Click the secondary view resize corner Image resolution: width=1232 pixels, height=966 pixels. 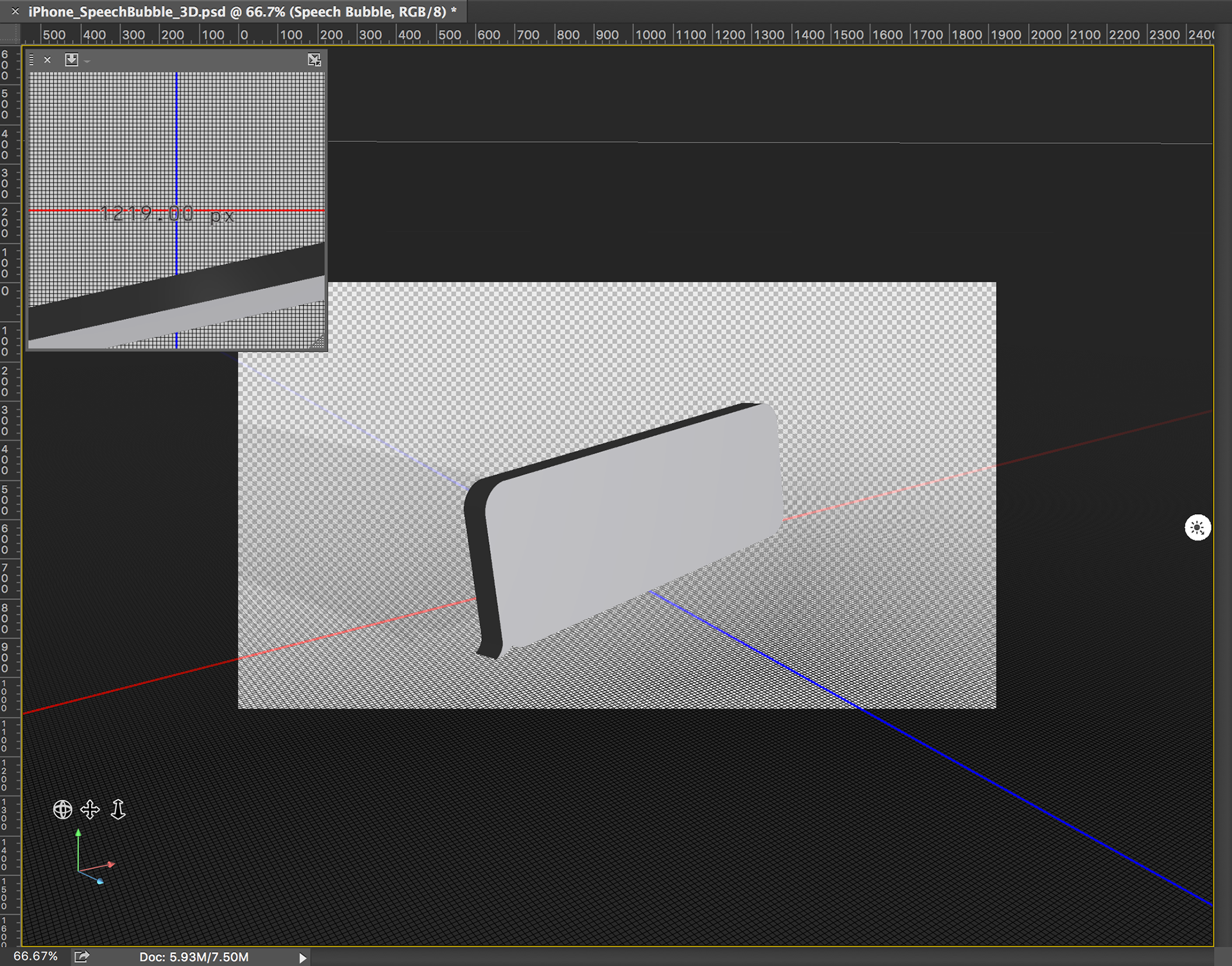pyautogui.click(x=319, y=343)
